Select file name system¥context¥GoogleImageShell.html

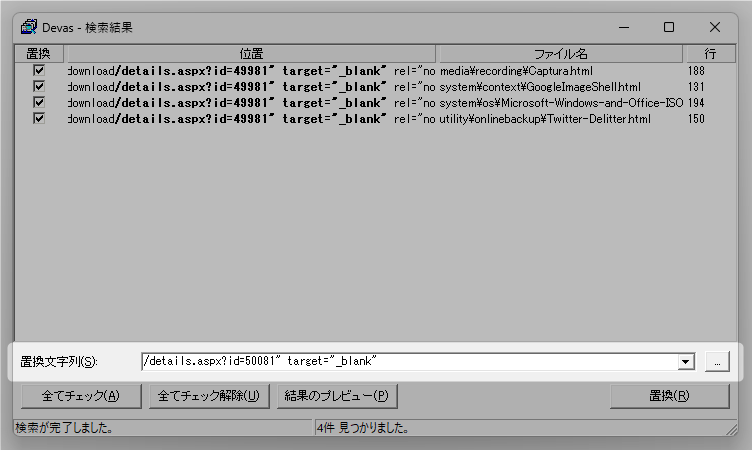pos(540,87)
